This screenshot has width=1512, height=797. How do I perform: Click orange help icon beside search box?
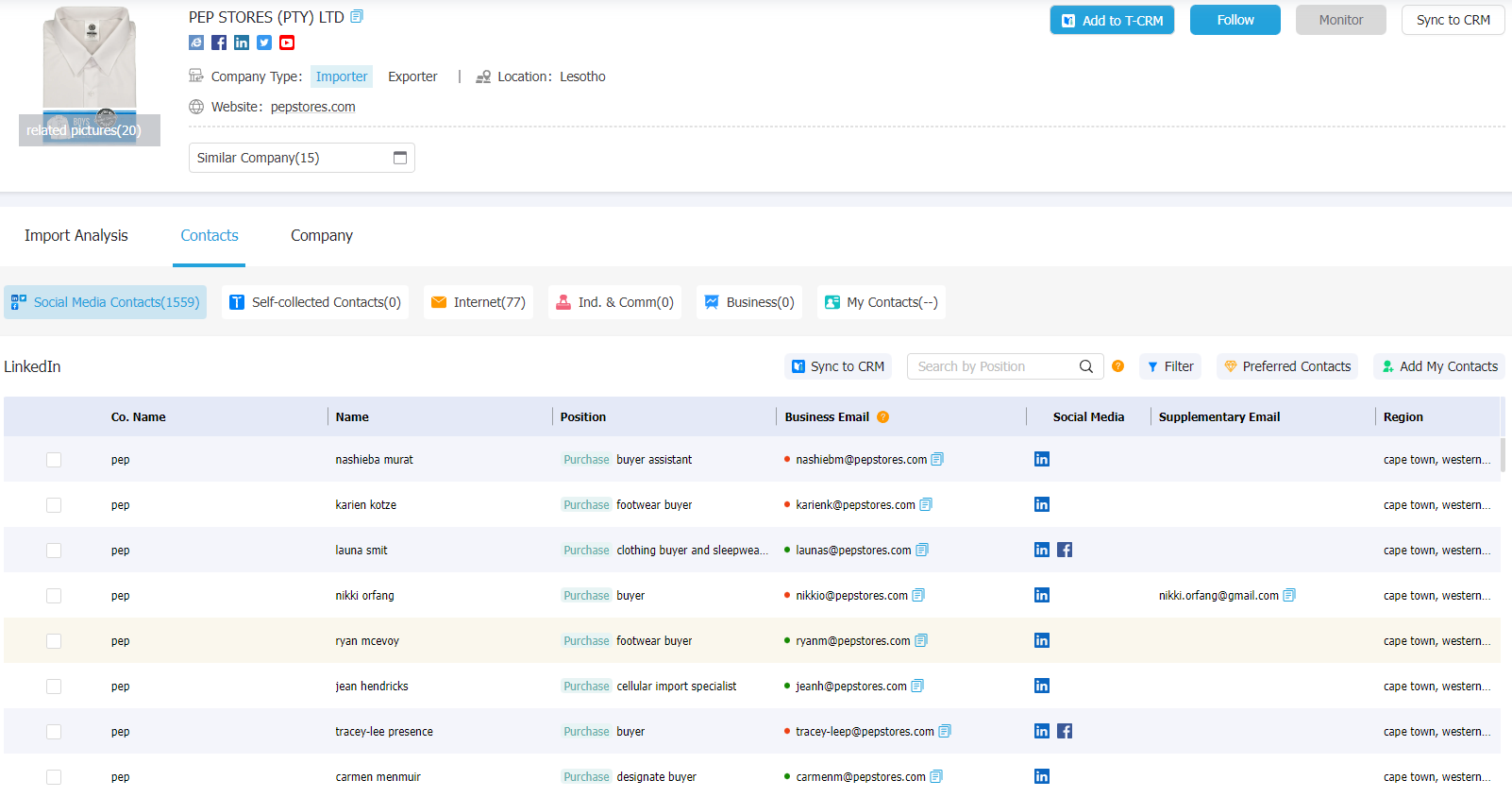coord(1118,366)
